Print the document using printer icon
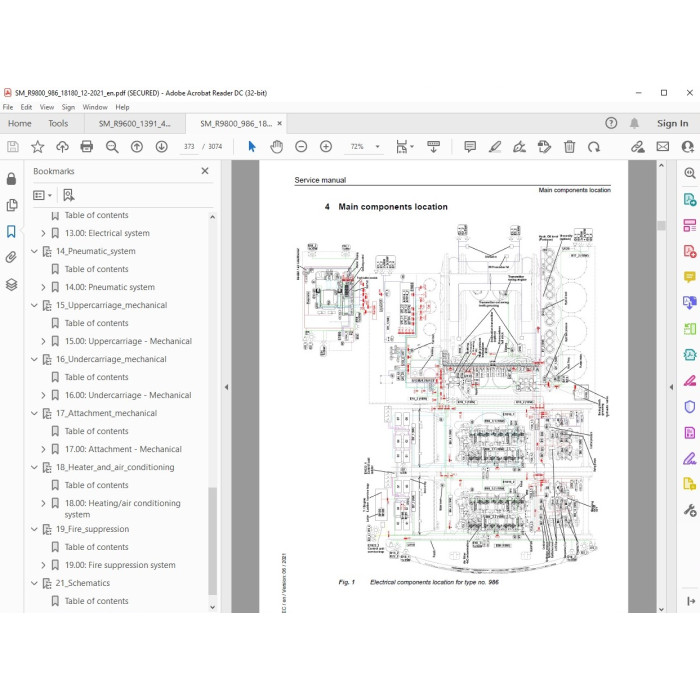The image size is (700, 700). 87,146
